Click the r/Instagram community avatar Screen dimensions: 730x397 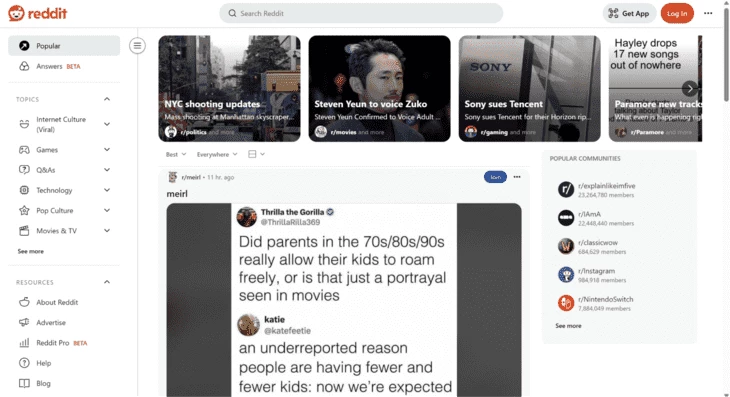pos(566,275)
